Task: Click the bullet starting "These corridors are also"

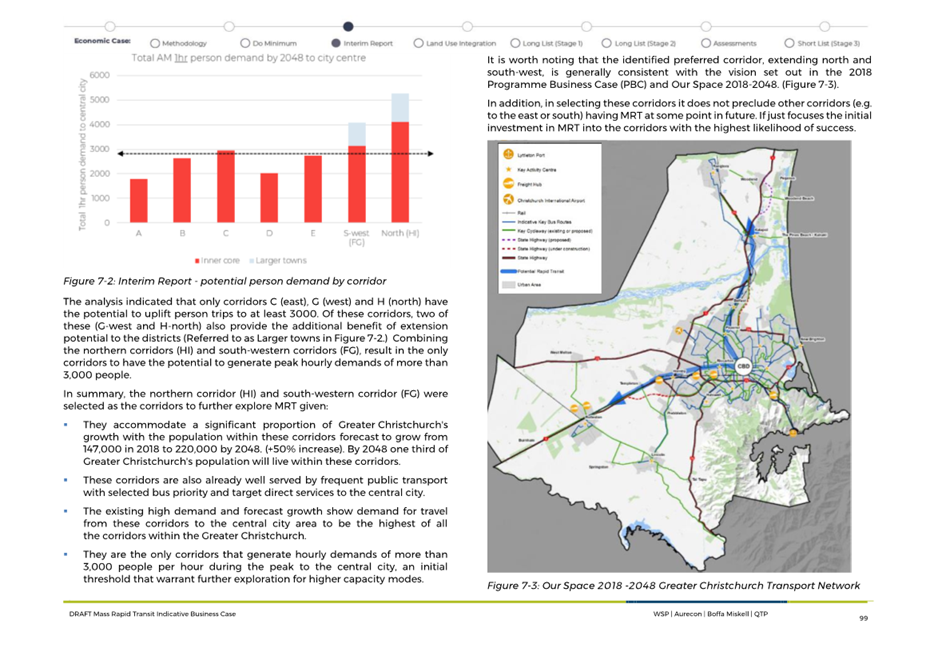Action: pyautogui.click(x=266, y=486)
